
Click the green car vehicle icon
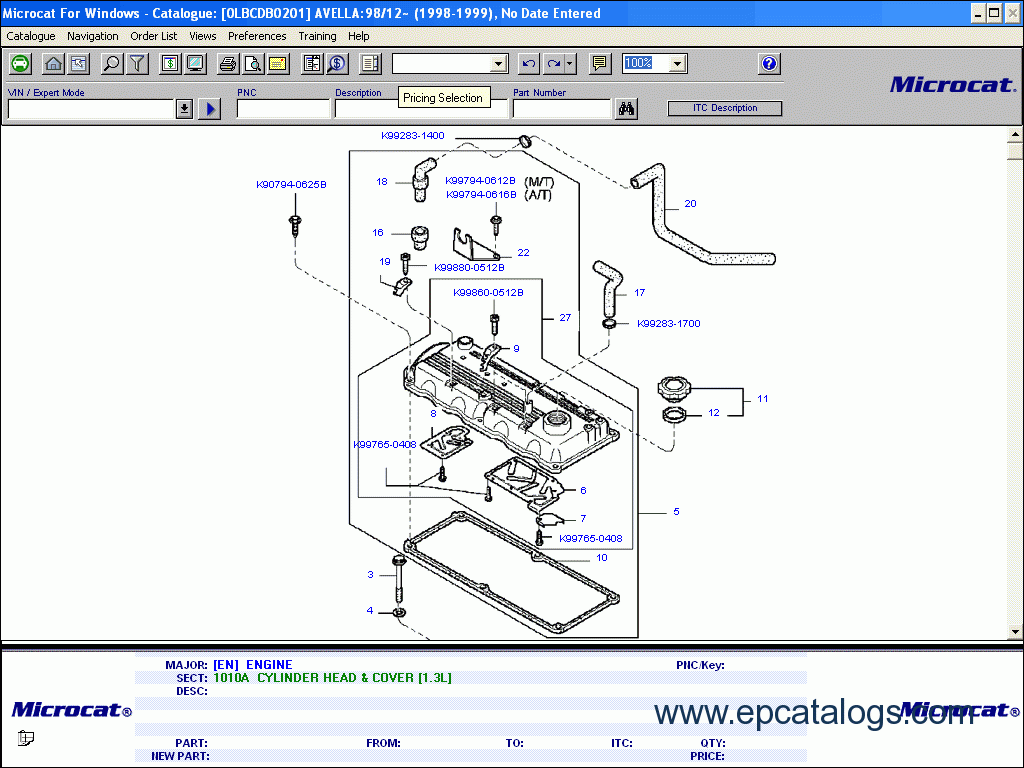(20, 64)
